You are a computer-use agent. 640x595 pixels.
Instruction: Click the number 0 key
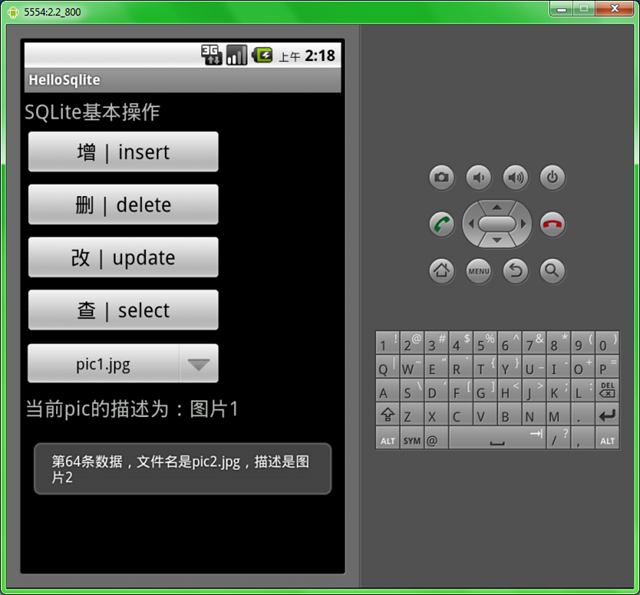coord(607,343)
